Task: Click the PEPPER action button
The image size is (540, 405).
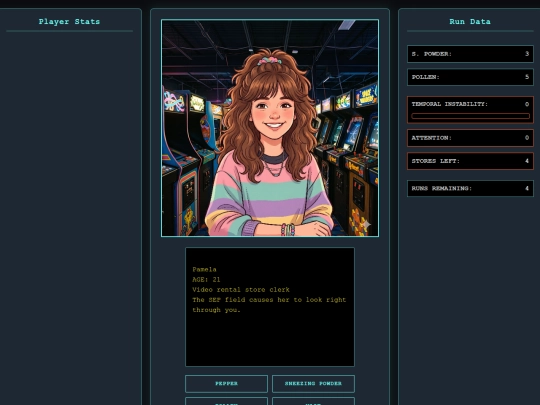Action: [x=226, y=384]
